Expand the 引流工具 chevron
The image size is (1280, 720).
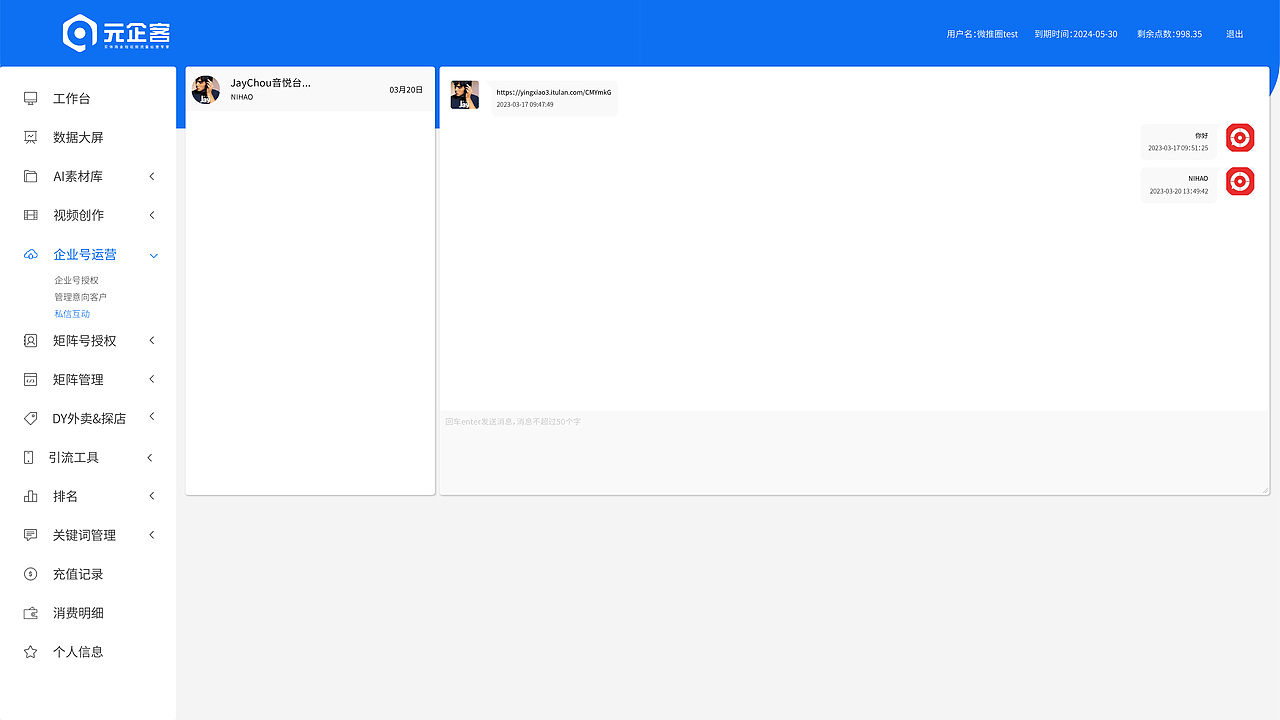pos(150,457)
